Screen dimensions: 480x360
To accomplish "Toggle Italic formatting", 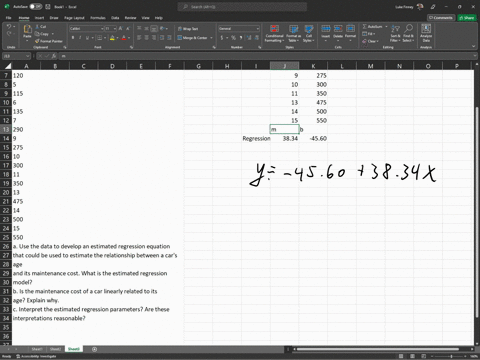I will 80,38.
